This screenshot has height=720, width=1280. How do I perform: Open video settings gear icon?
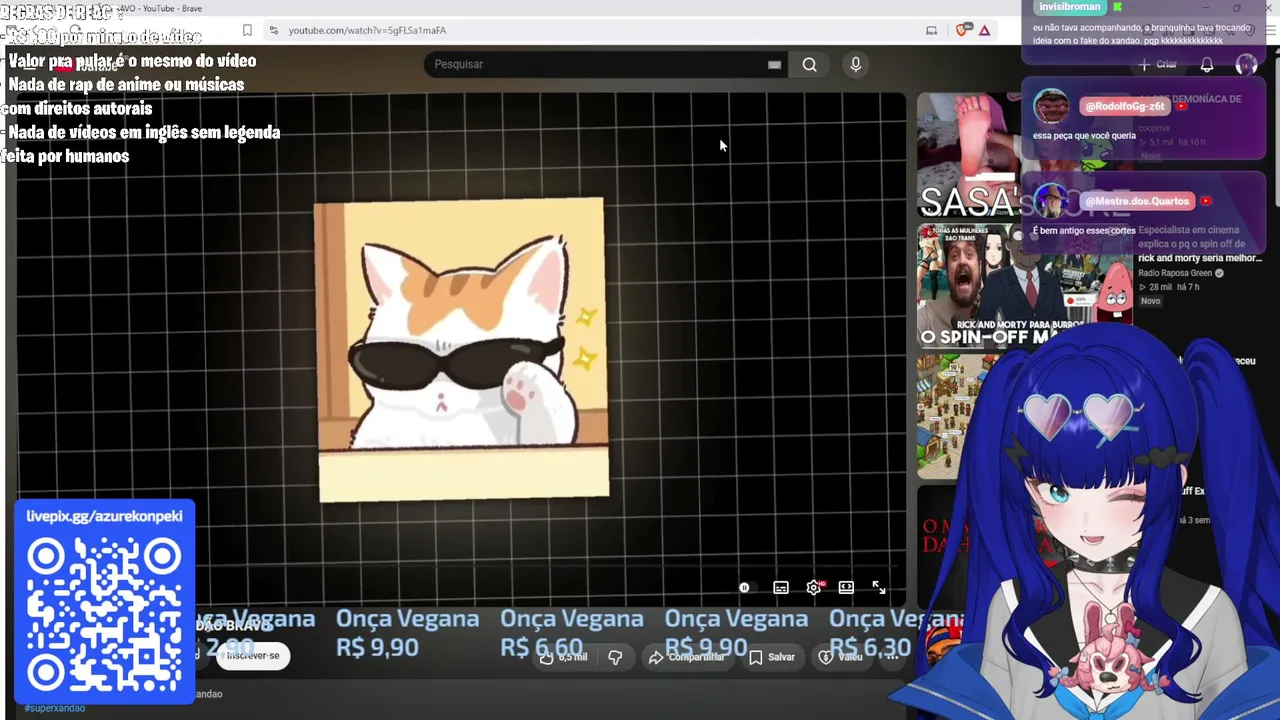click(x=814, y=588)
